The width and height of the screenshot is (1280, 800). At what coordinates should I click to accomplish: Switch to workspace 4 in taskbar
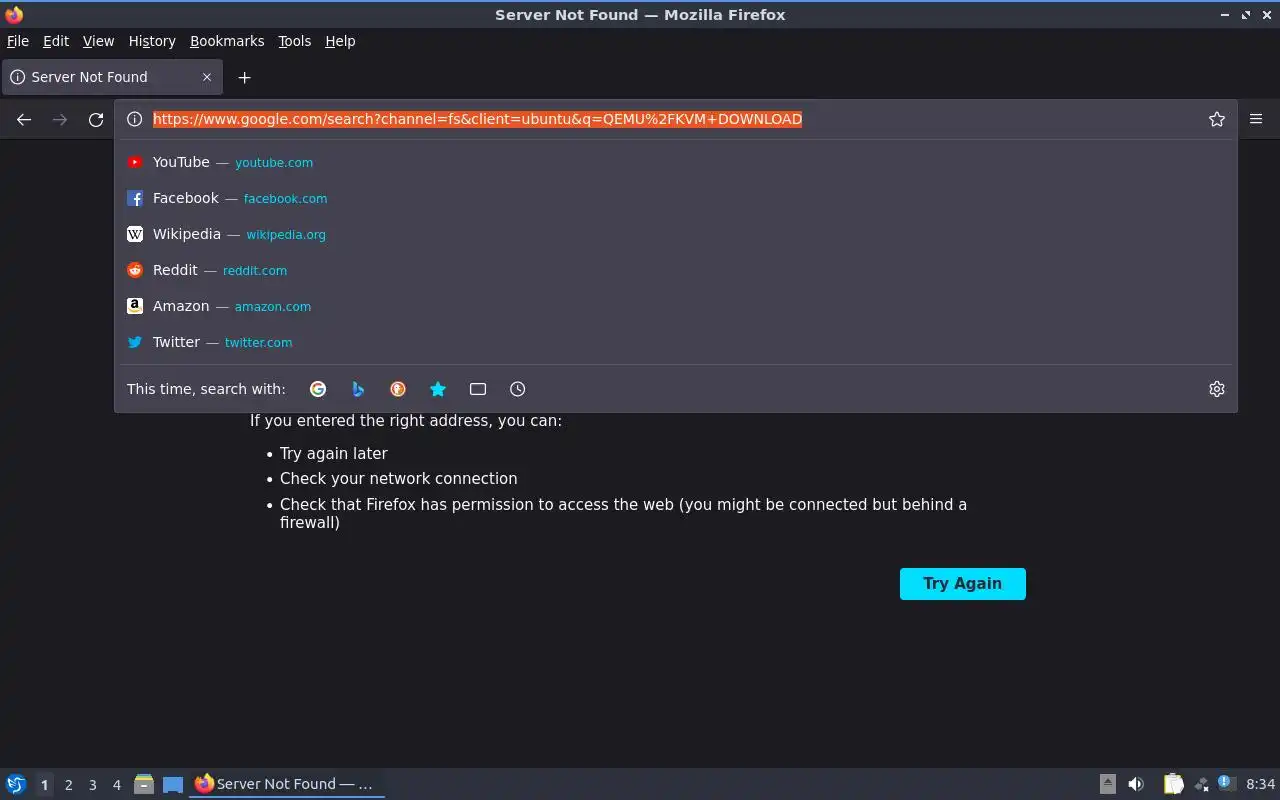(116, 785)
